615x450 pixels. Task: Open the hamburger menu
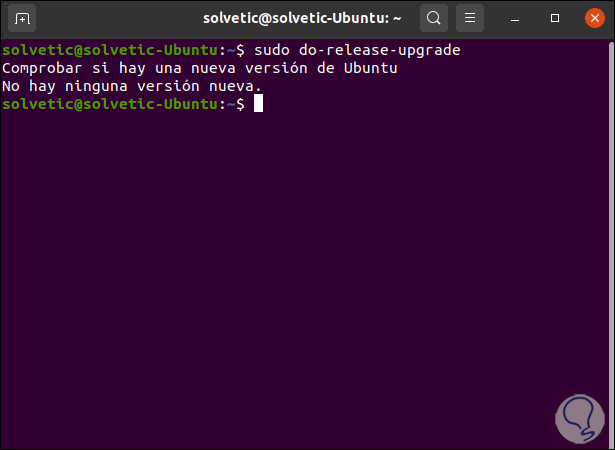(x=470, y=18)
